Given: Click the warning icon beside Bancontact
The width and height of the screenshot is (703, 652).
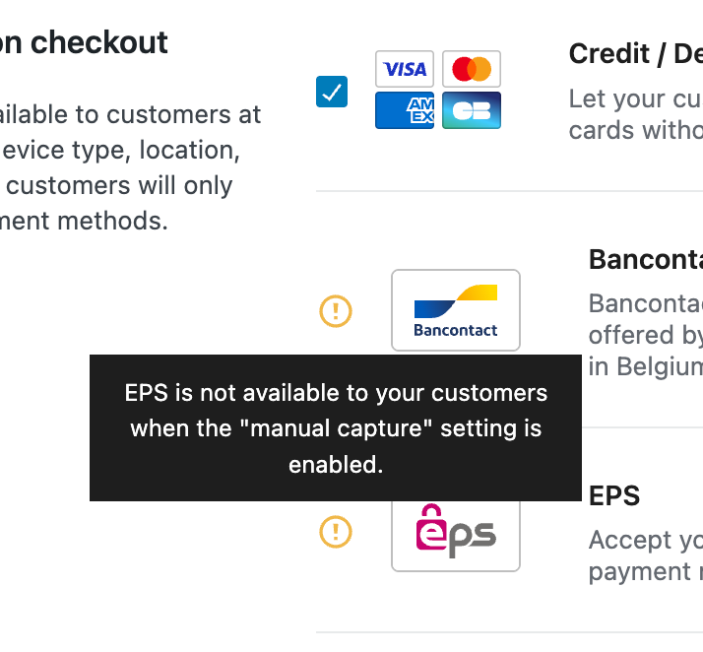Looking at the screenshot, I should click(336, 311).
